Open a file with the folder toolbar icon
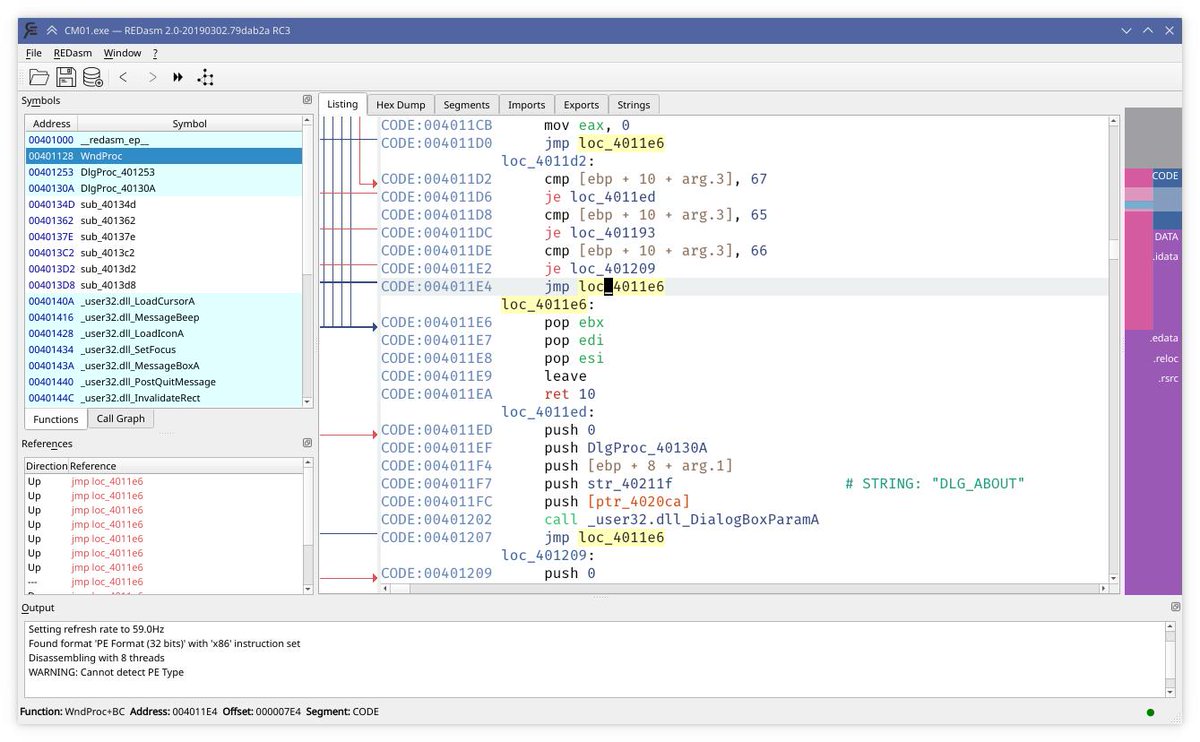 (x=39, y=77)
